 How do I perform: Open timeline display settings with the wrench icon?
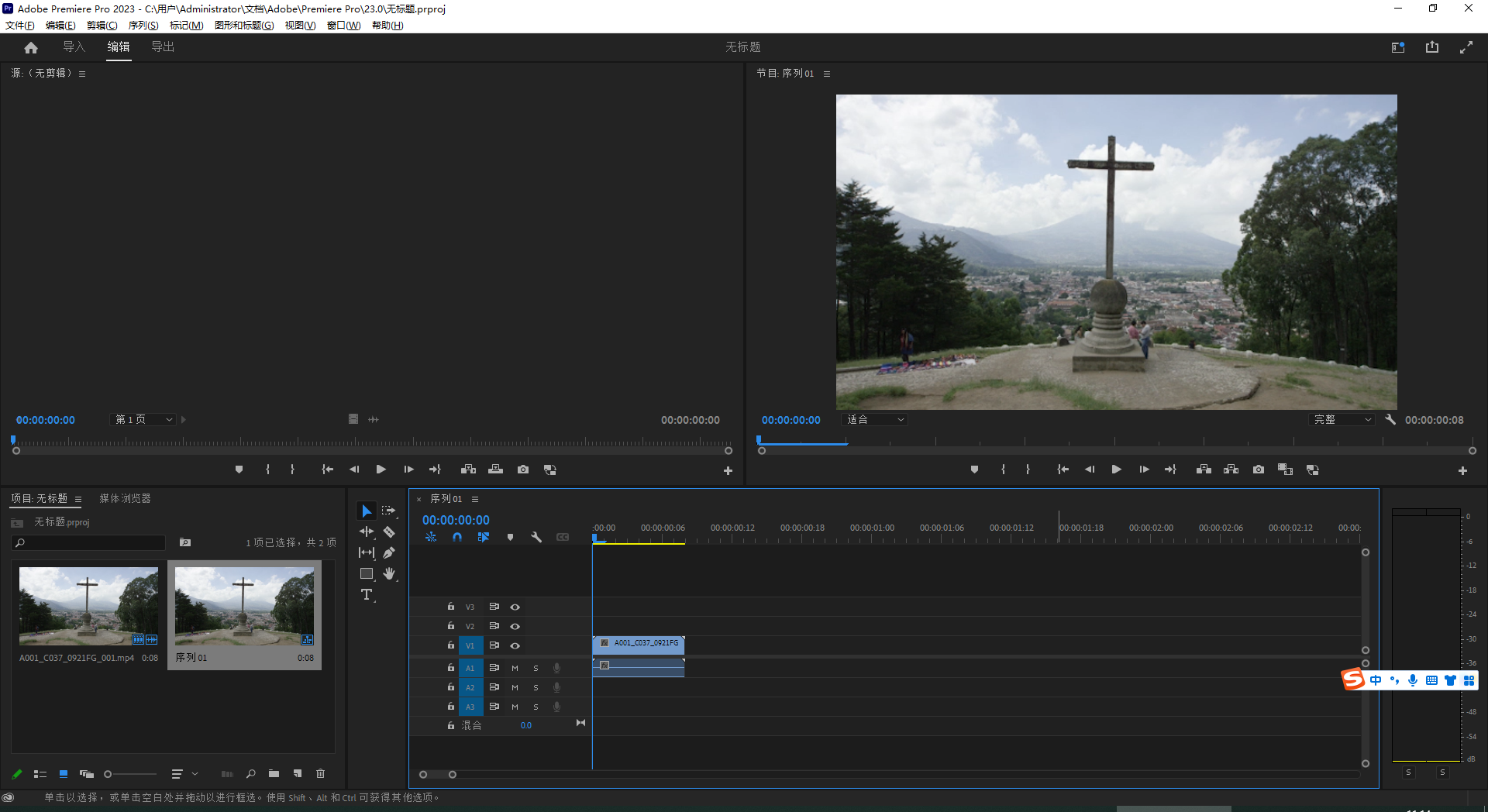537,537
